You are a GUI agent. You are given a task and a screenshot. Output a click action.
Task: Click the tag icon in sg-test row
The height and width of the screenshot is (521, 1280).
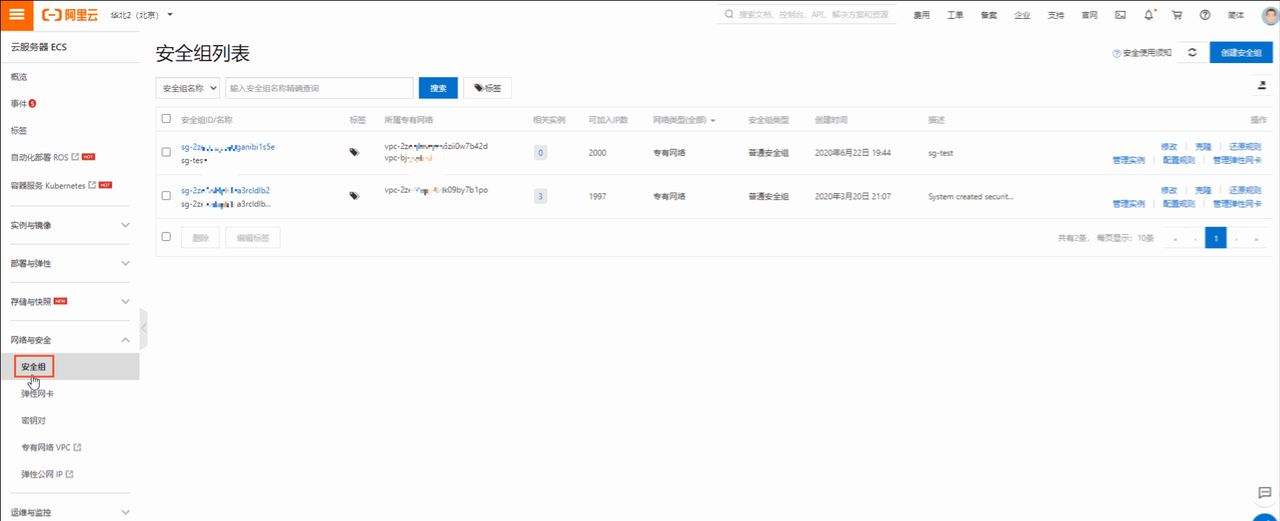(354, 152)
